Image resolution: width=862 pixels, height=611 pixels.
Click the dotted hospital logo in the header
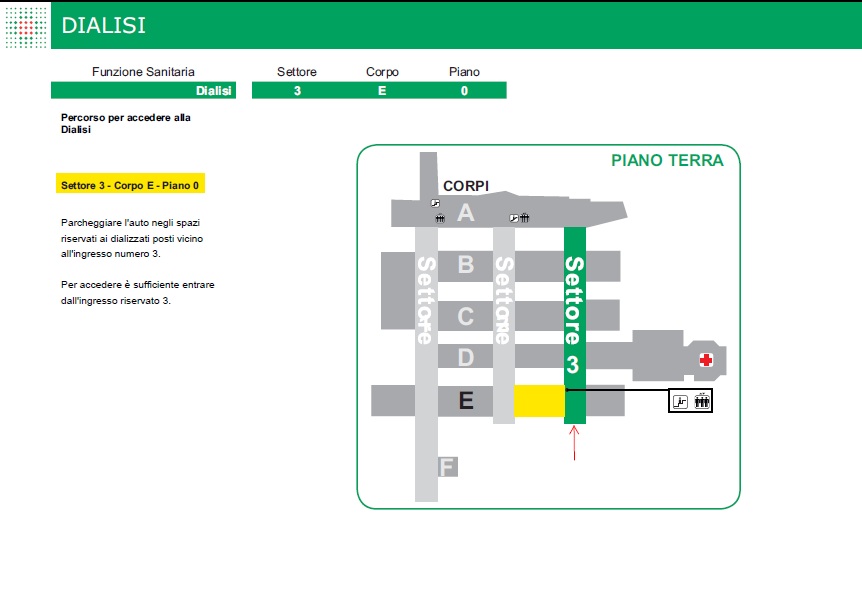26,25
